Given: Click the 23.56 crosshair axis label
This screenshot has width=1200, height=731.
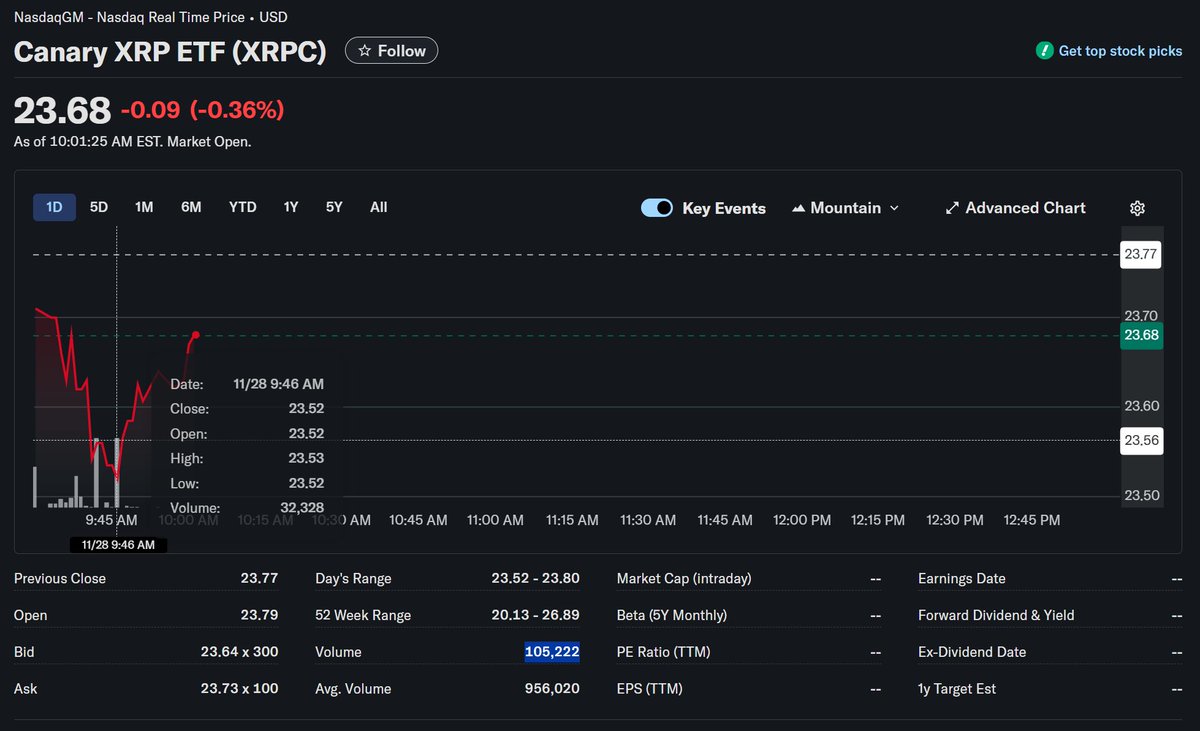Looking at the screenshot, I should coord(1141,440).
